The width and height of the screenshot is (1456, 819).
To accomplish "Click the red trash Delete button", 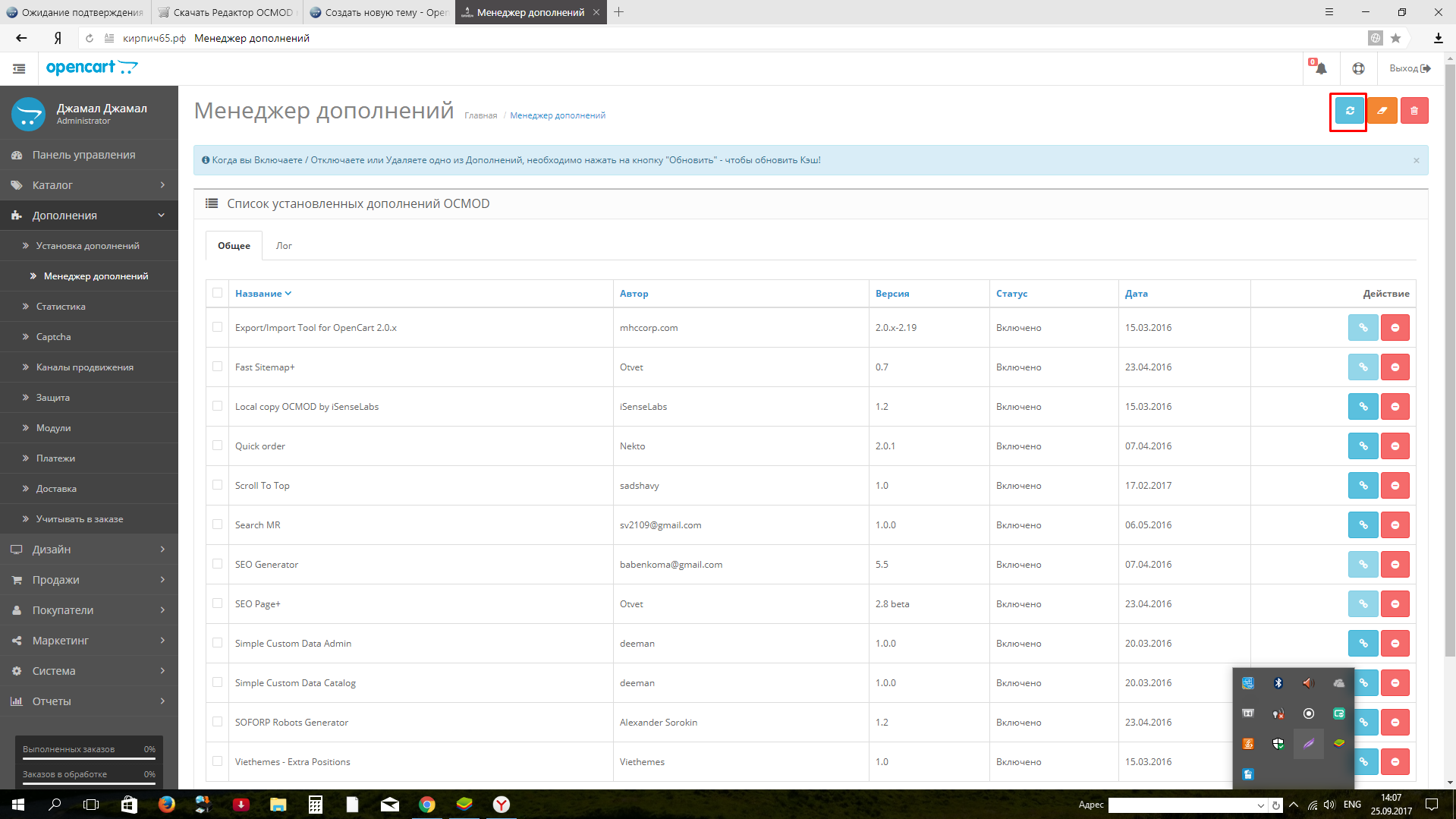I will 1414,111.
